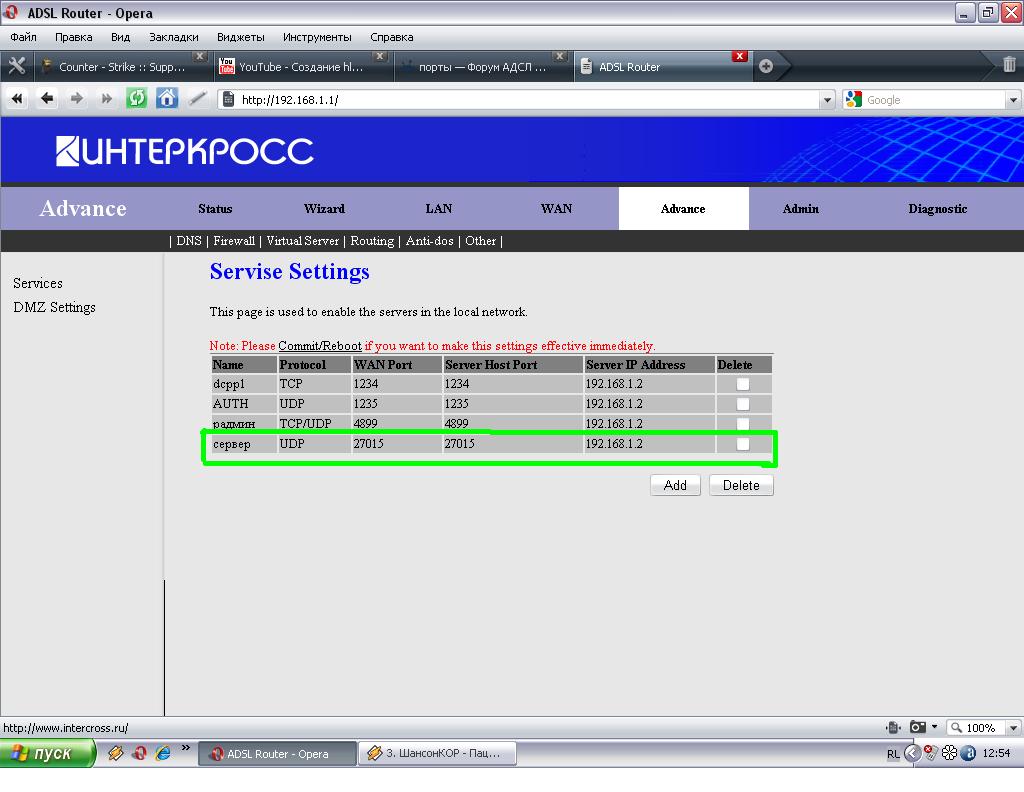
Task: Go to the router WAN tab
Action: pos(556,209)
